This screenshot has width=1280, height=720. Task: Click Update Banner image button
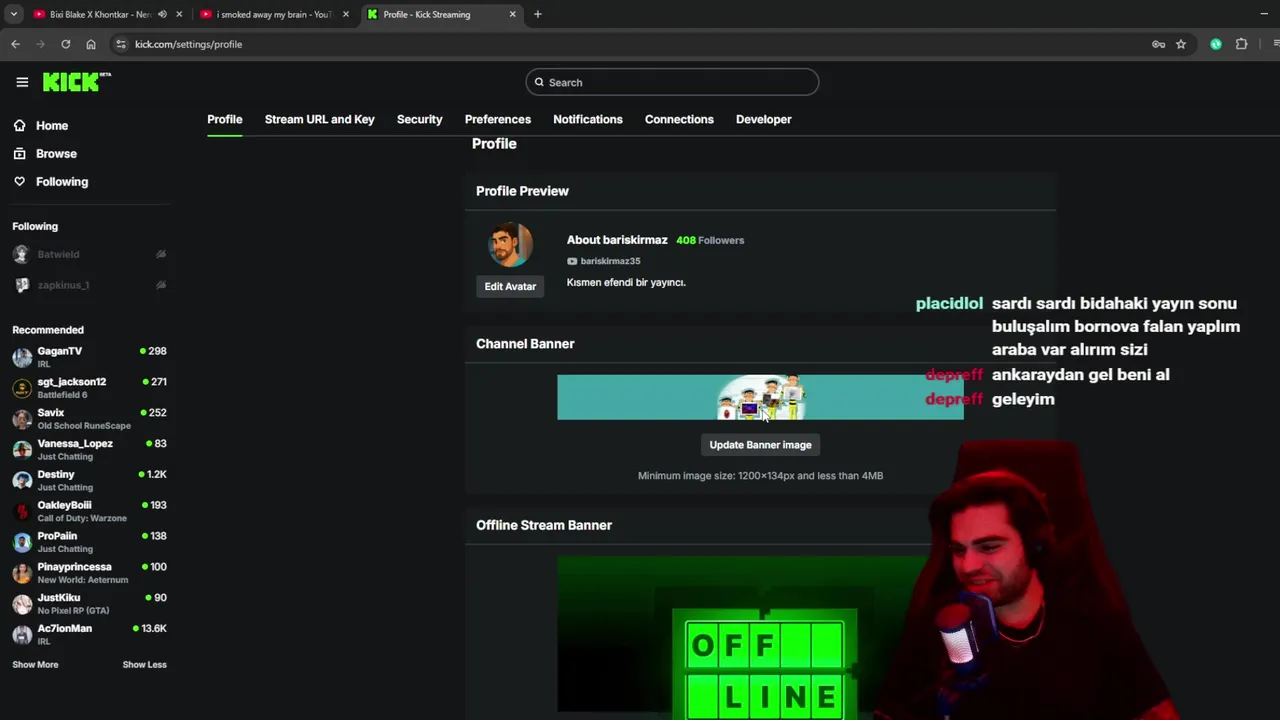coord(760,445)
